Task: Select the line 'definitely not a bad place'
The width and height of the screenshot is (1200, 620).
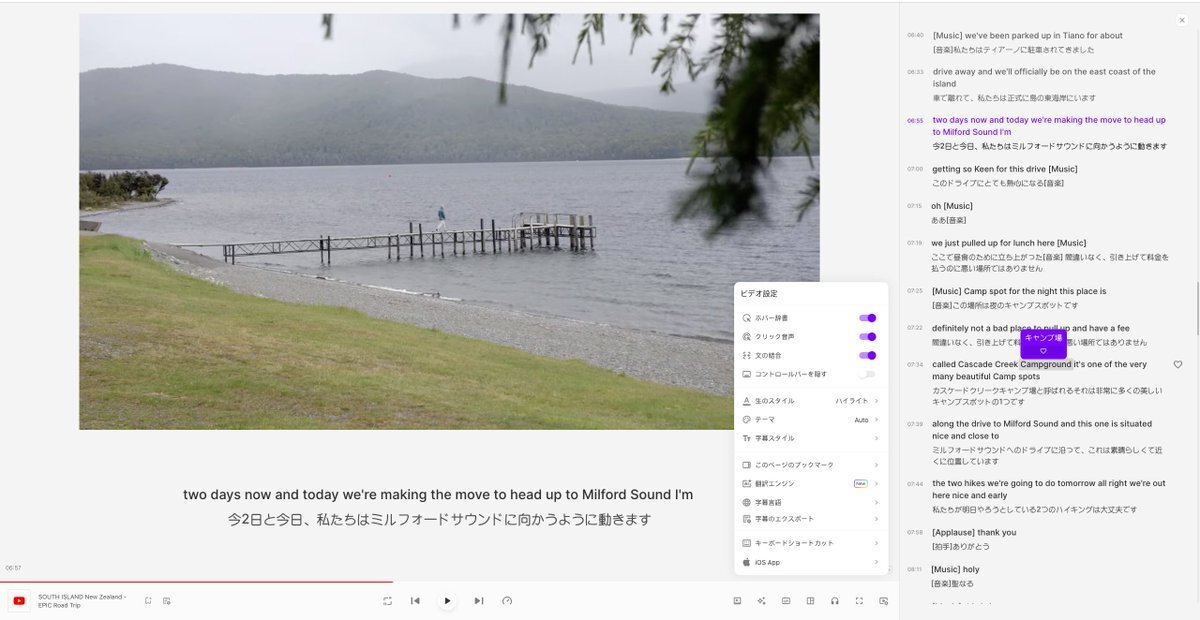Action: [x=1031, y=328]
